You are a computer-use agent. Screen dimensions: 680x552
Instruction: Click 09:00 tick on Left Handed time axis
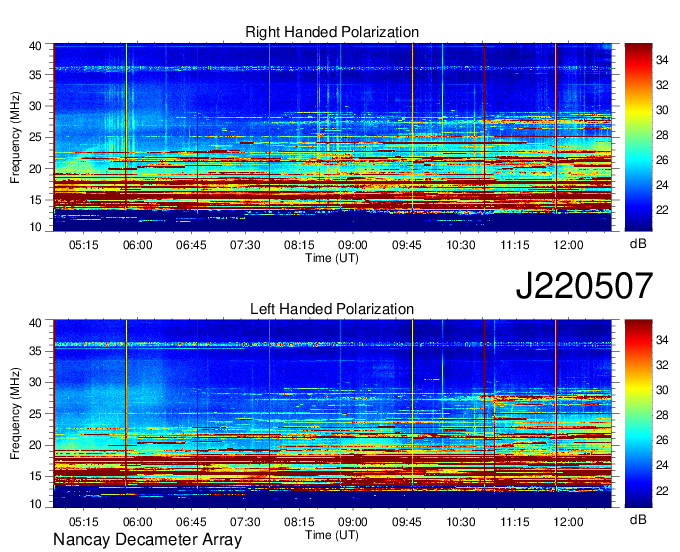click(353, 522)
